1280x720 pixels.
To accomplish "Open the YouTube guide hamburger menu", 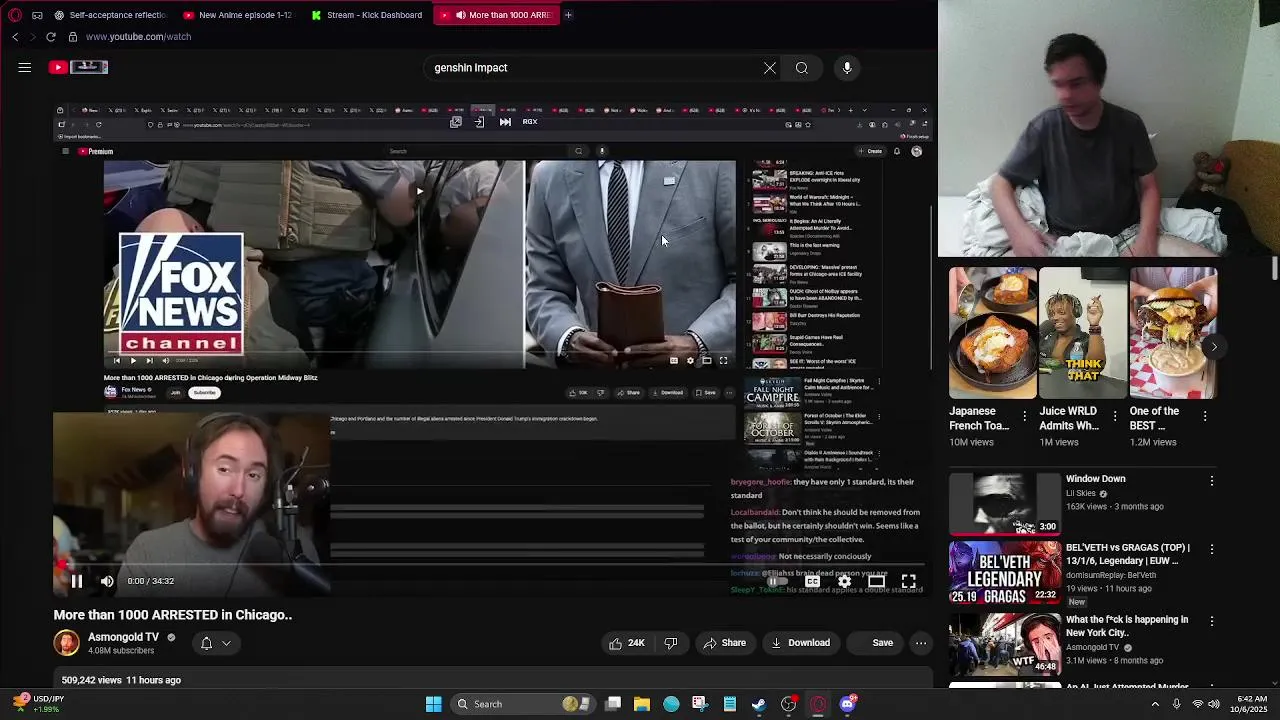I will 25,67.
